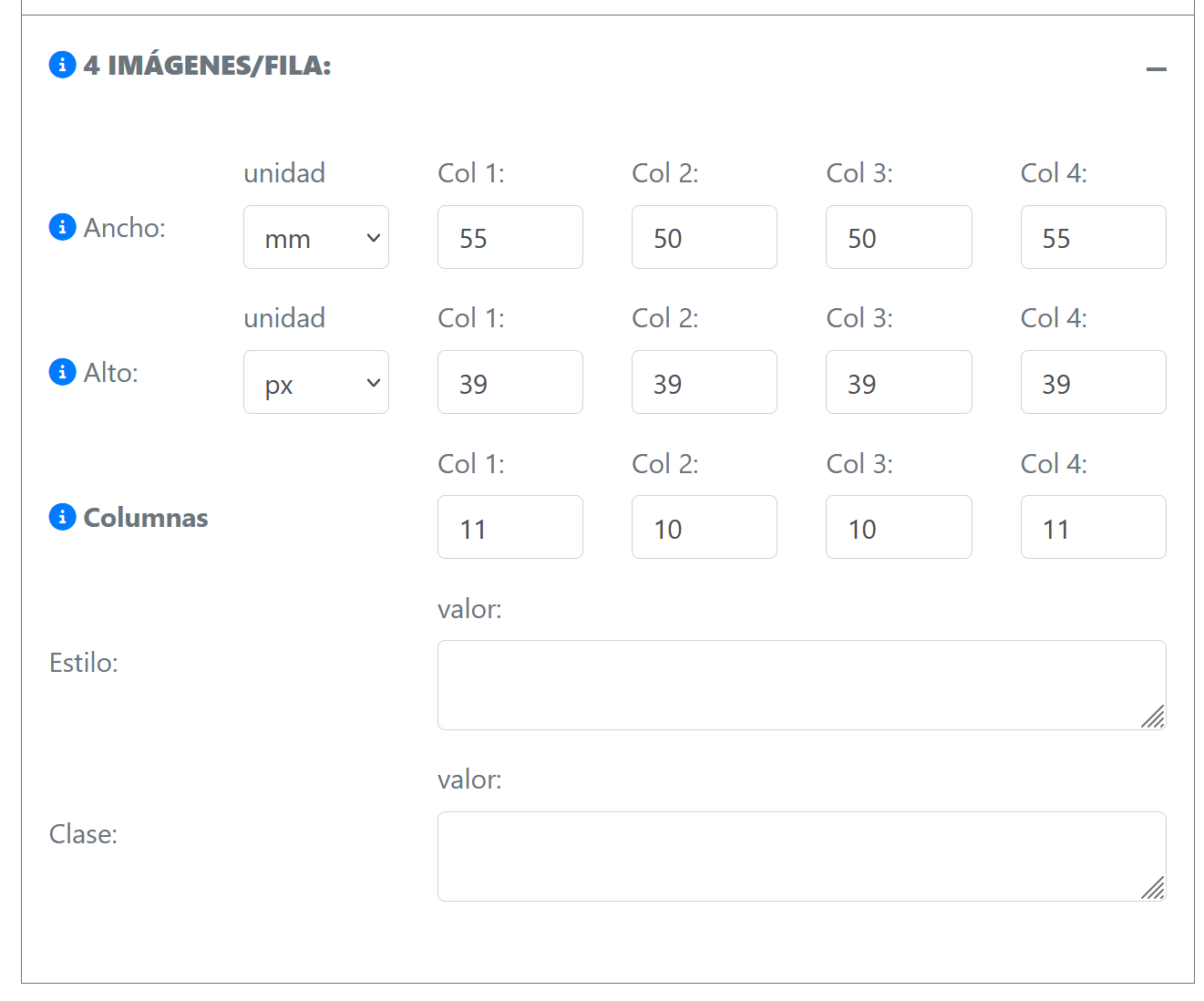Click Ancho Col 1 field with 55
Image resolution: width=1204 pixels, height=1001 pixels.
click(509, 237)
